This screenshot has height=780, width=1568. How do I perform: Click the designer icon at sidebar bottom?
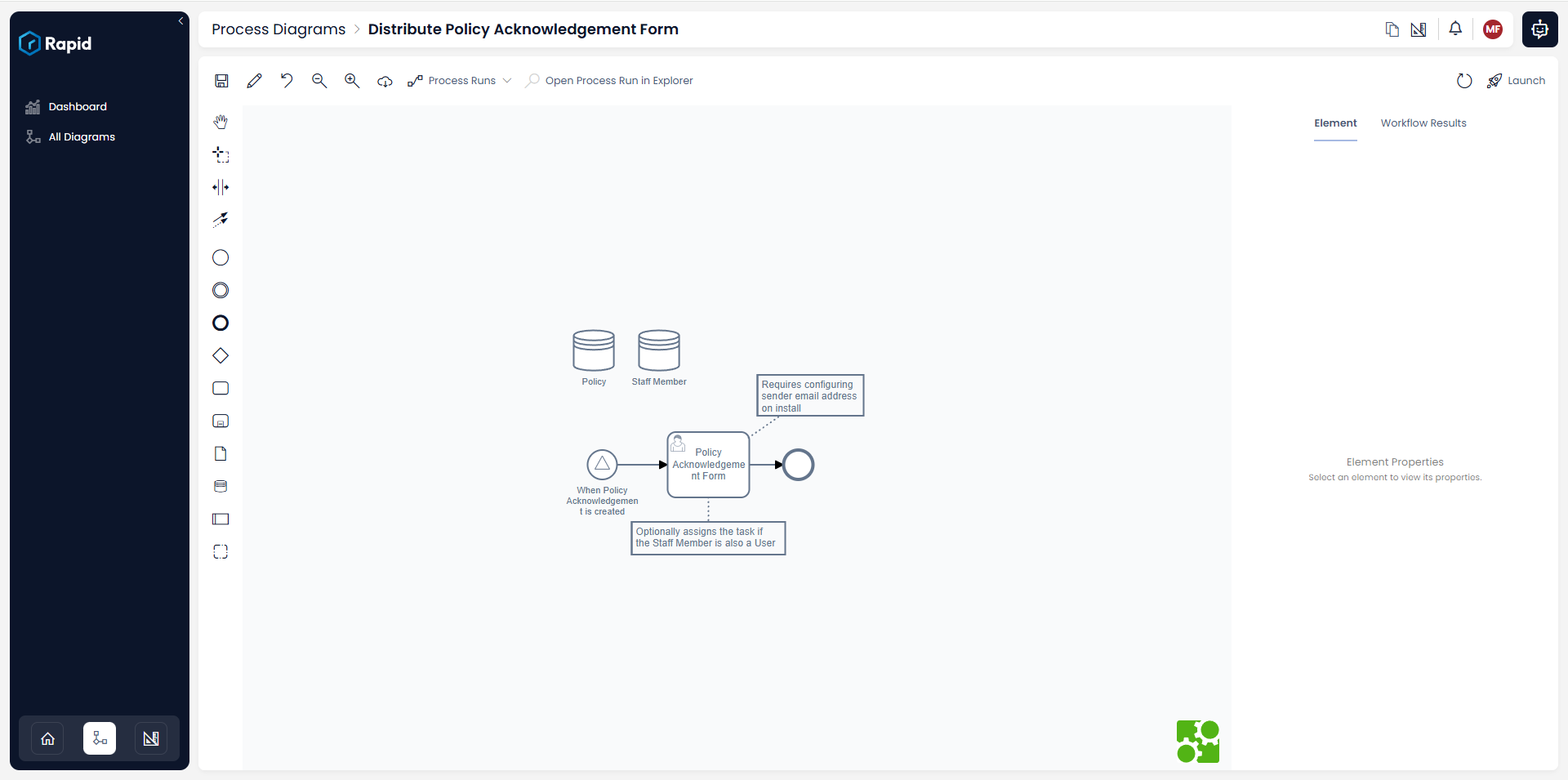tap(151, 738)
